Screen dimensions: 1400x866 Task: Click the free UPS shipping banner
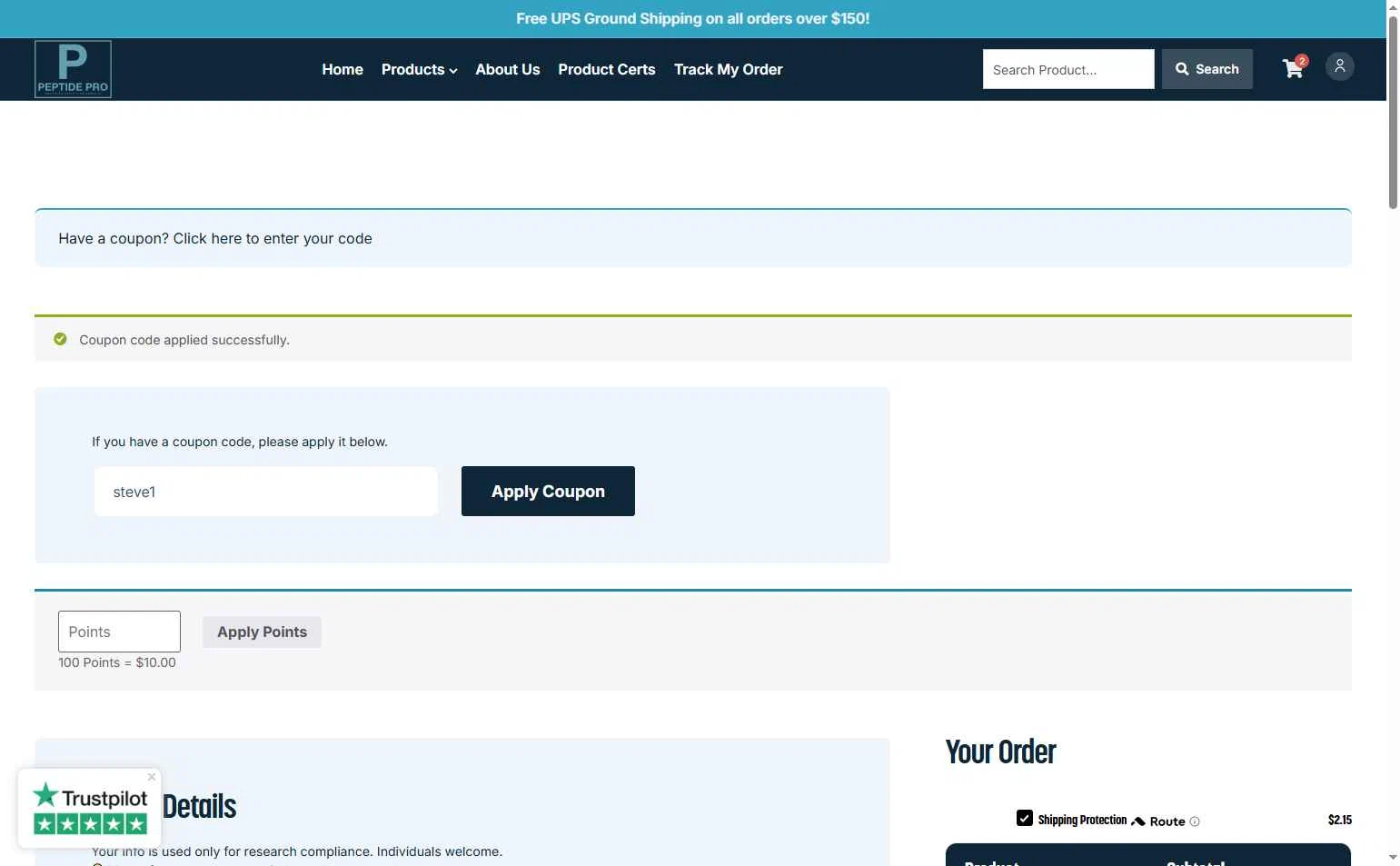(693, 18)
